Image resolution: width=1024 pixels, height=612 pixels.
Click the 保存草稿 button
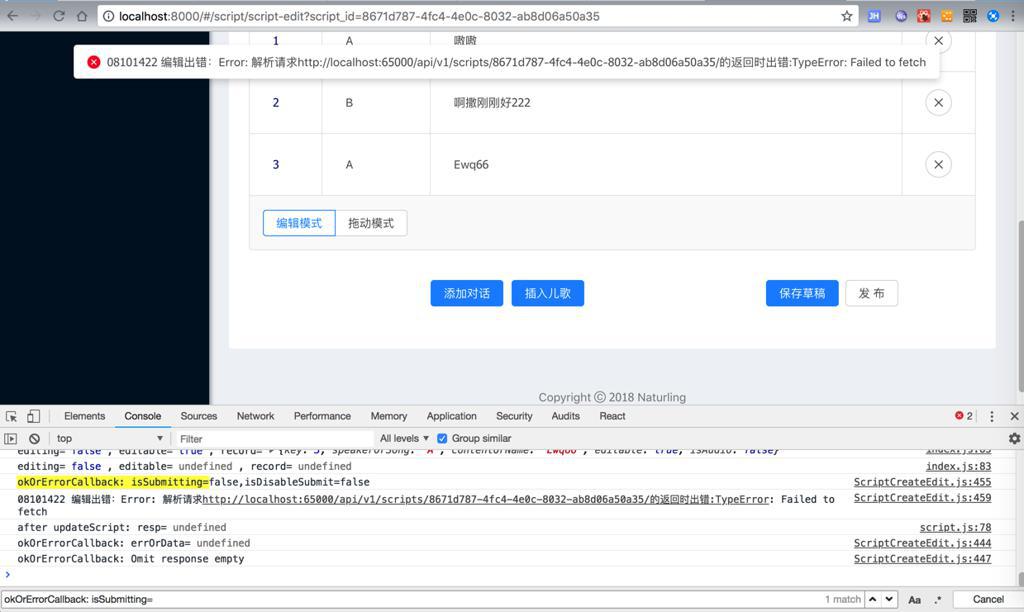pyautogui.click(x=802, y=293)
